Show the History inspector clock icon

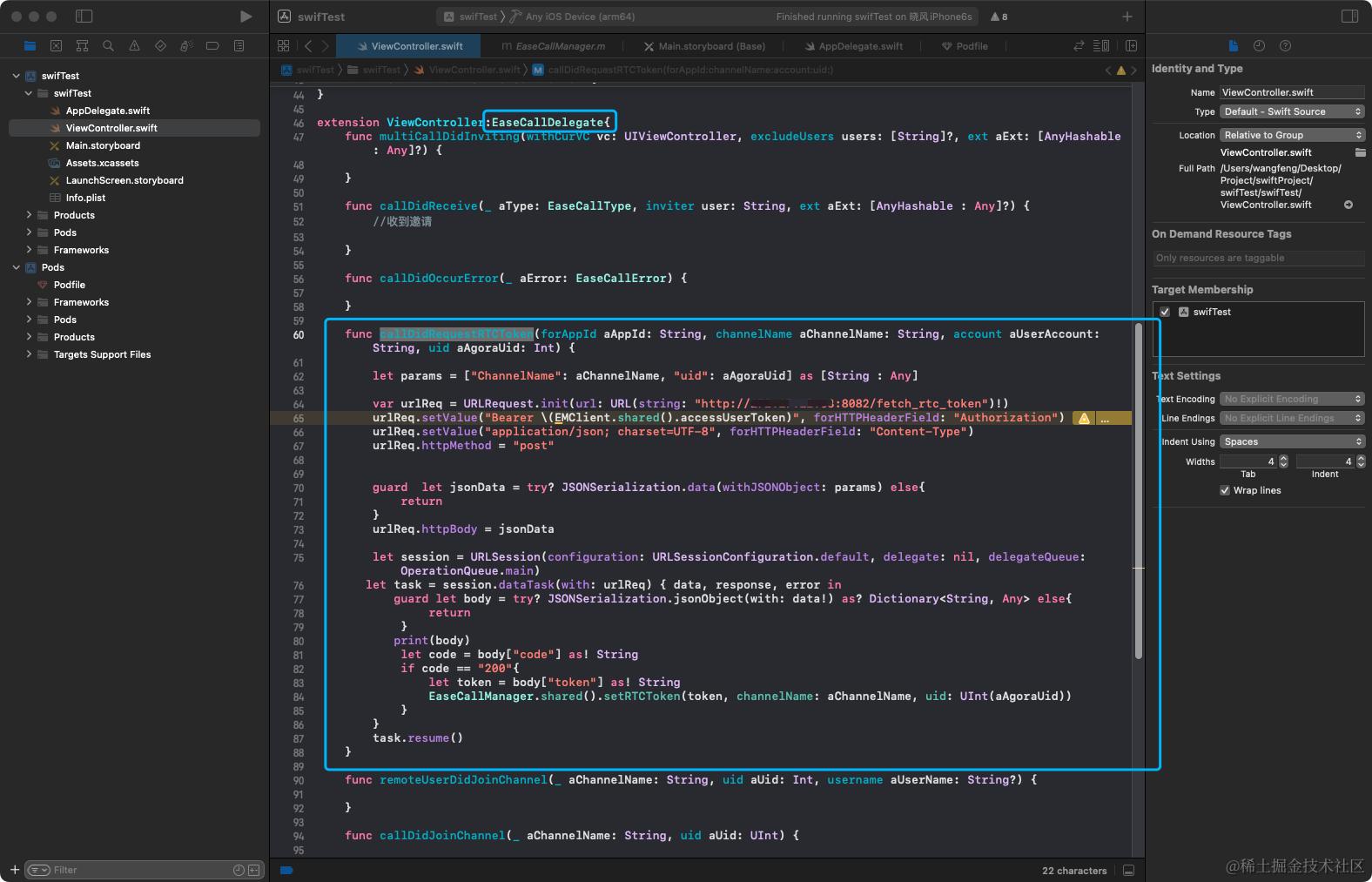(x=1259, y=46)
